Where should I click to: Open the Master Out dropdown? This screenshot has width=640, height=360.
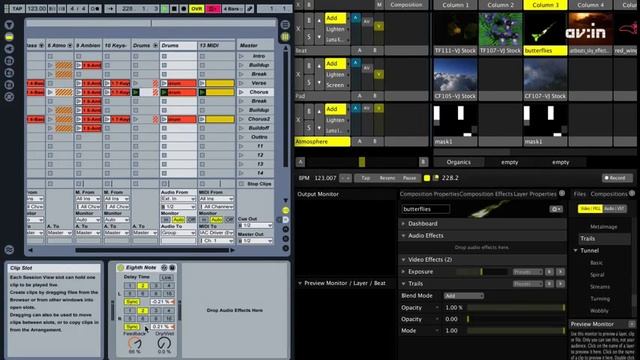[256, 241]
